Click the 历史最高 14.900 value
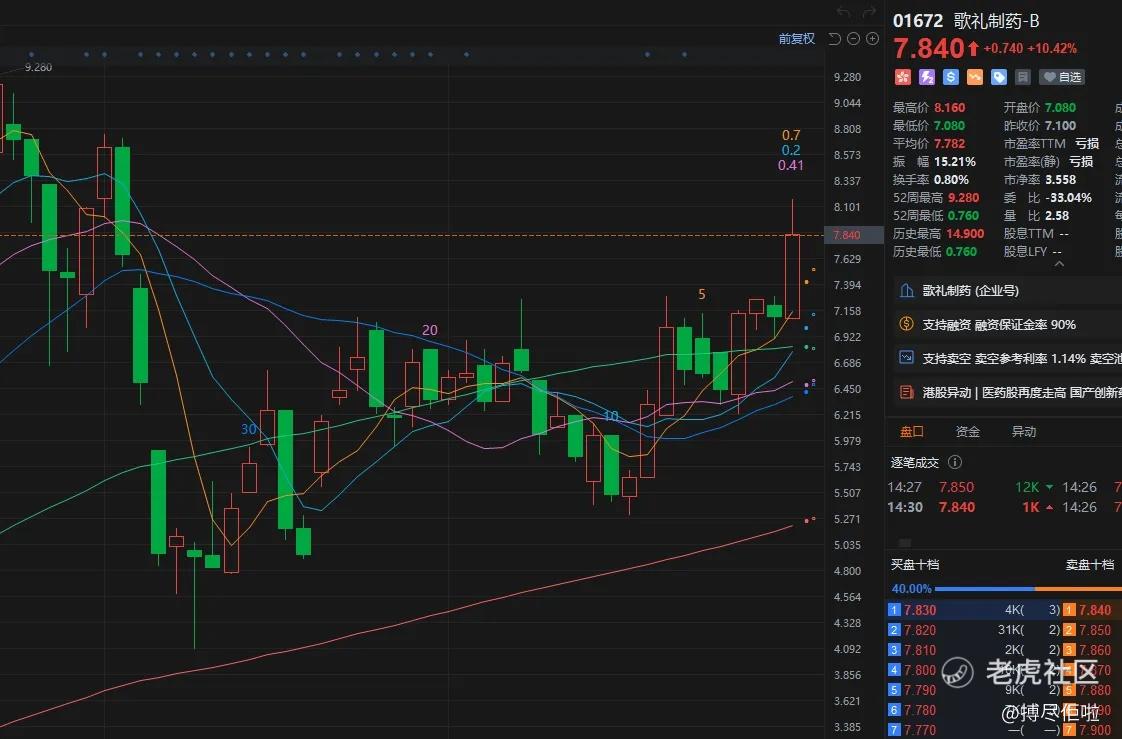 965,233
